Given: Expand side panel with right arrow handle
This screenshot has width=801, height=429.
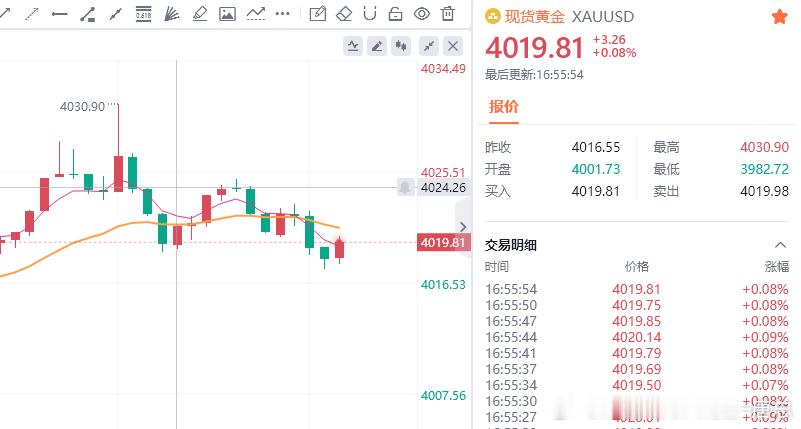Looking at the screenshot, I should point(463,227).
